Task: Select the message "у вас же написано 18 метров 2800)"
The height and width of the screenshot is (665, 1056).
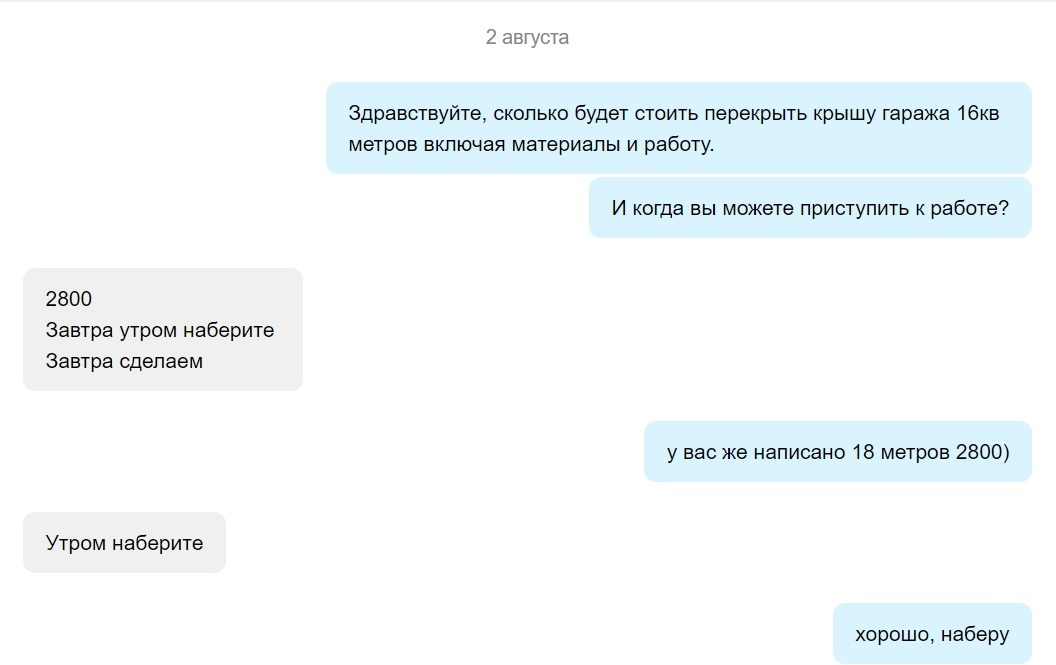Action: [837, 452]
